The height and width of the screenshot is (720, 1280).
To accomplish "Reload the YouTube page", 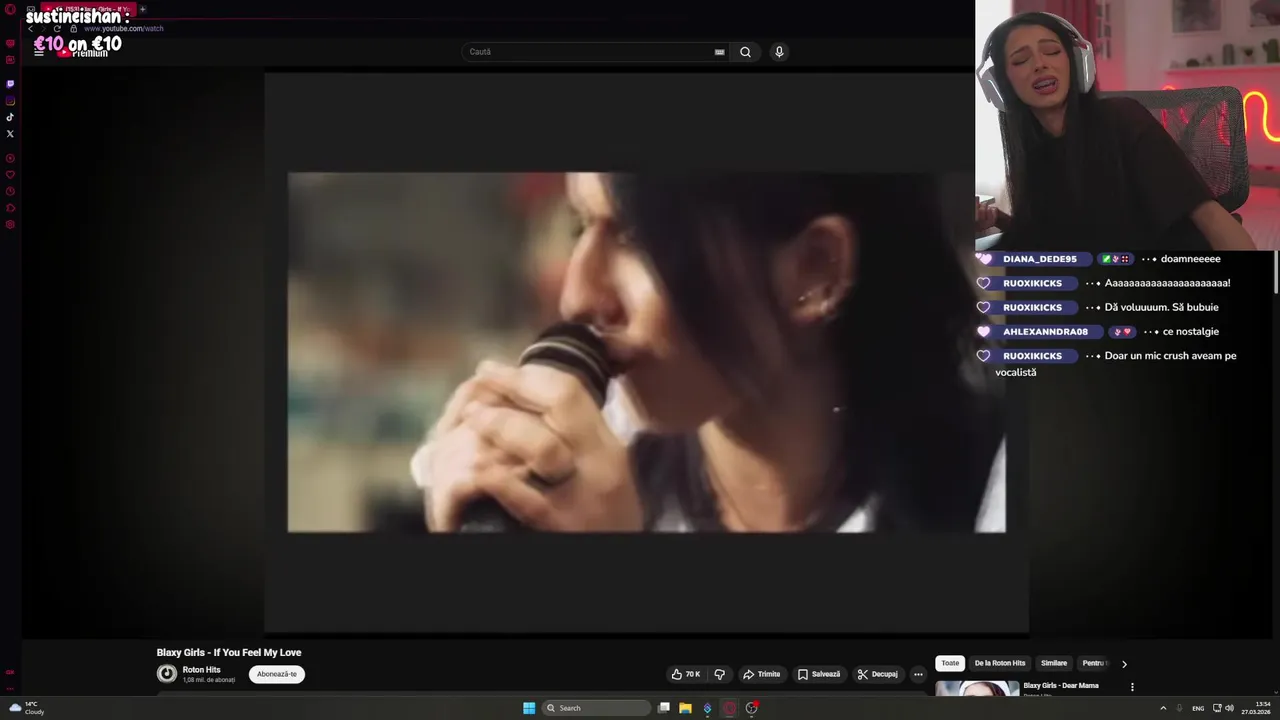I will coord(57,28).
